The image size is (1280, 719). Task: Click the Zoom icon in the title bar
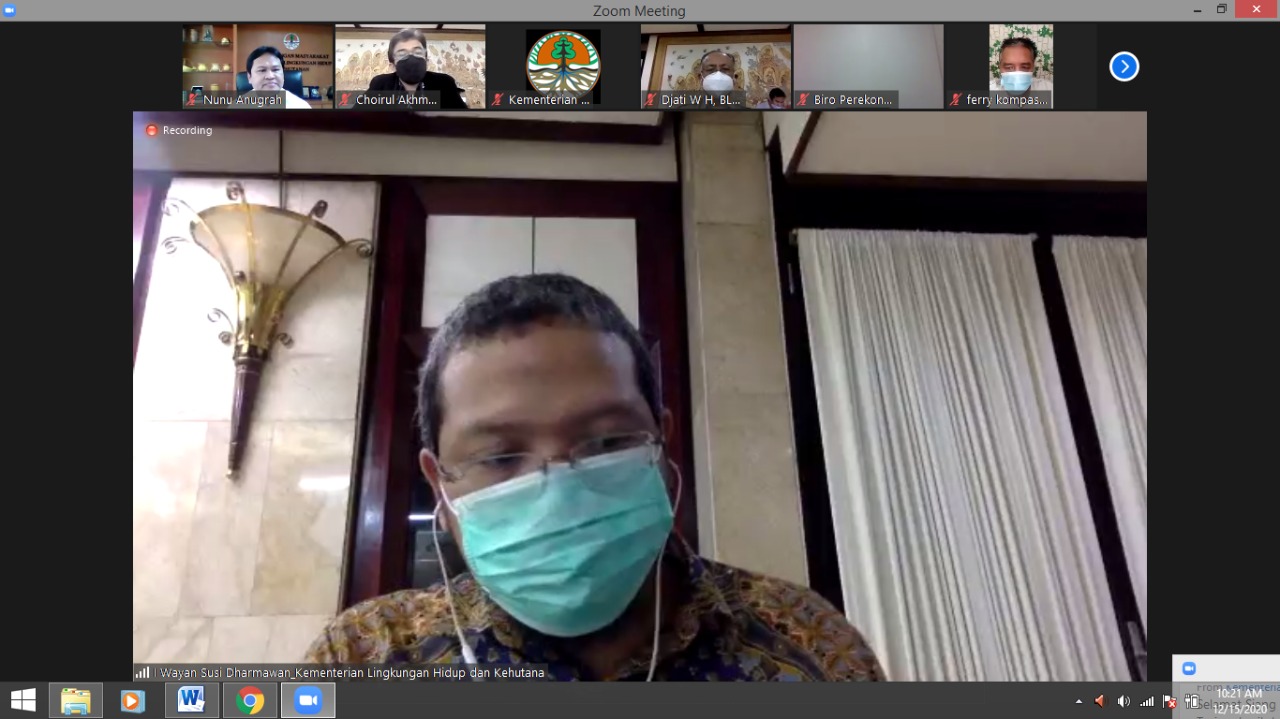point(10,10)
